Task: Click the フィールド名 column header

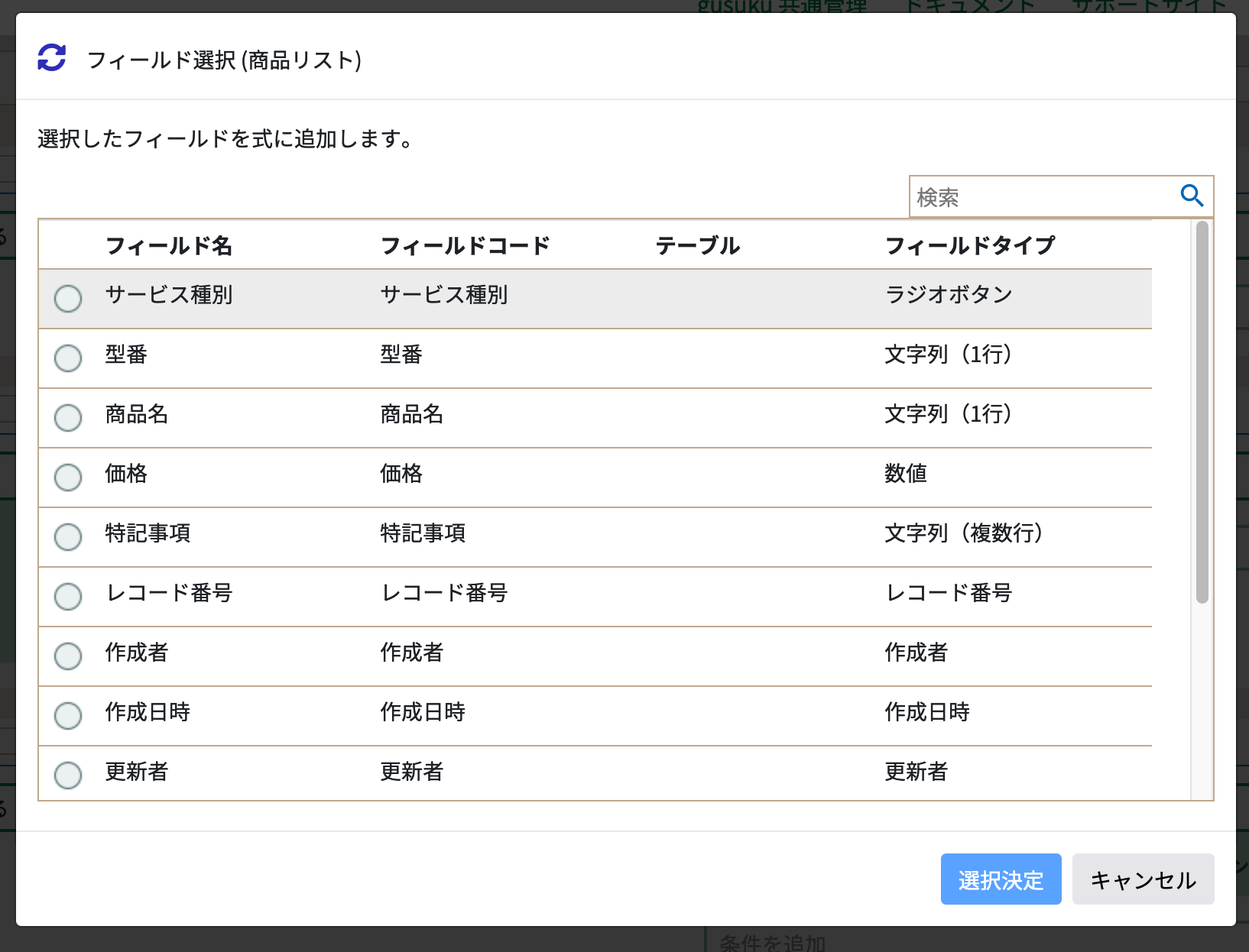Action: tap(170, 245)
